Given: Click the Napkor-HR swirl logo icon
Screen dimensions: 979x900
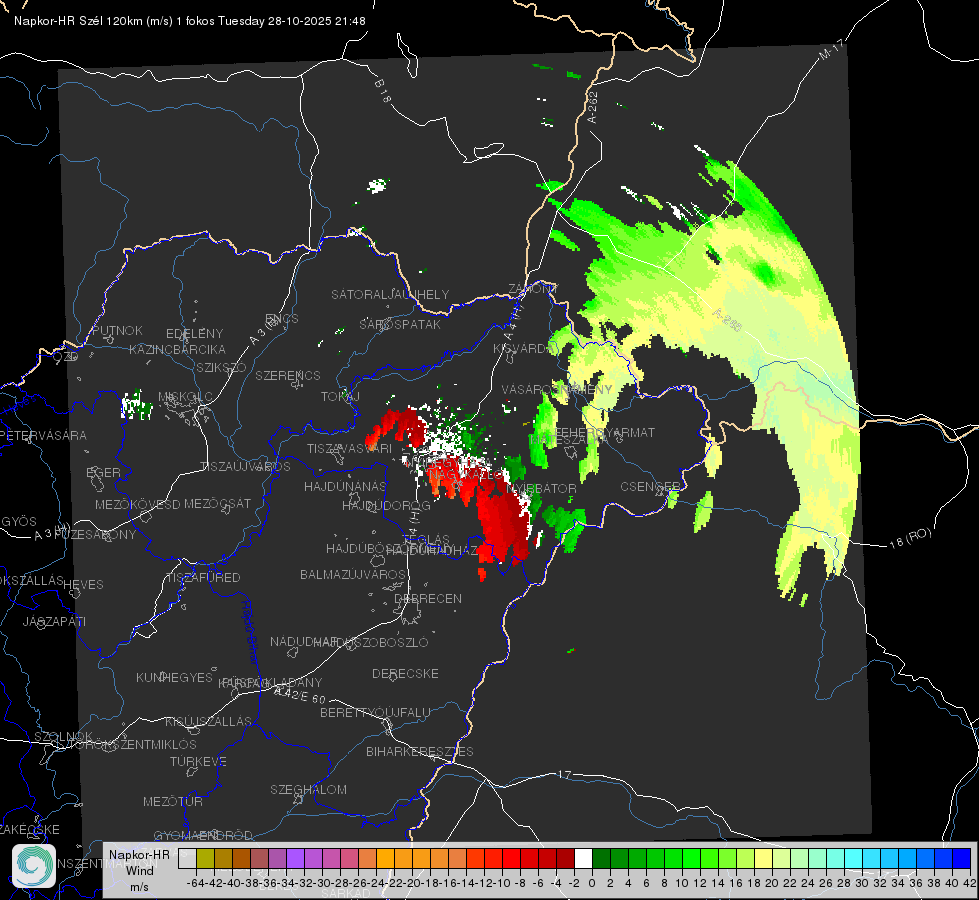Looking at the screenshot, I should pos(34,866).
